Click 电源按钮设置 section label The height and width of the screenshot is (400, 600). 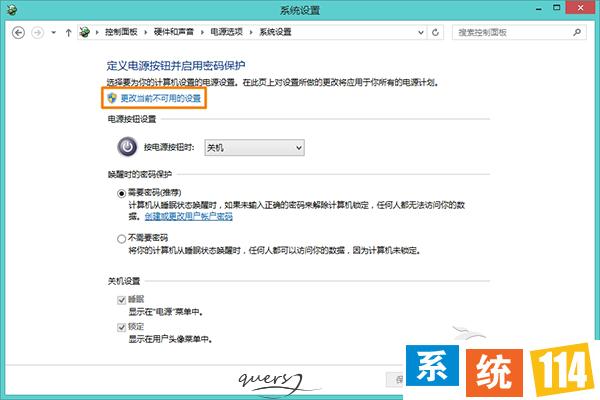pos(132,119)
